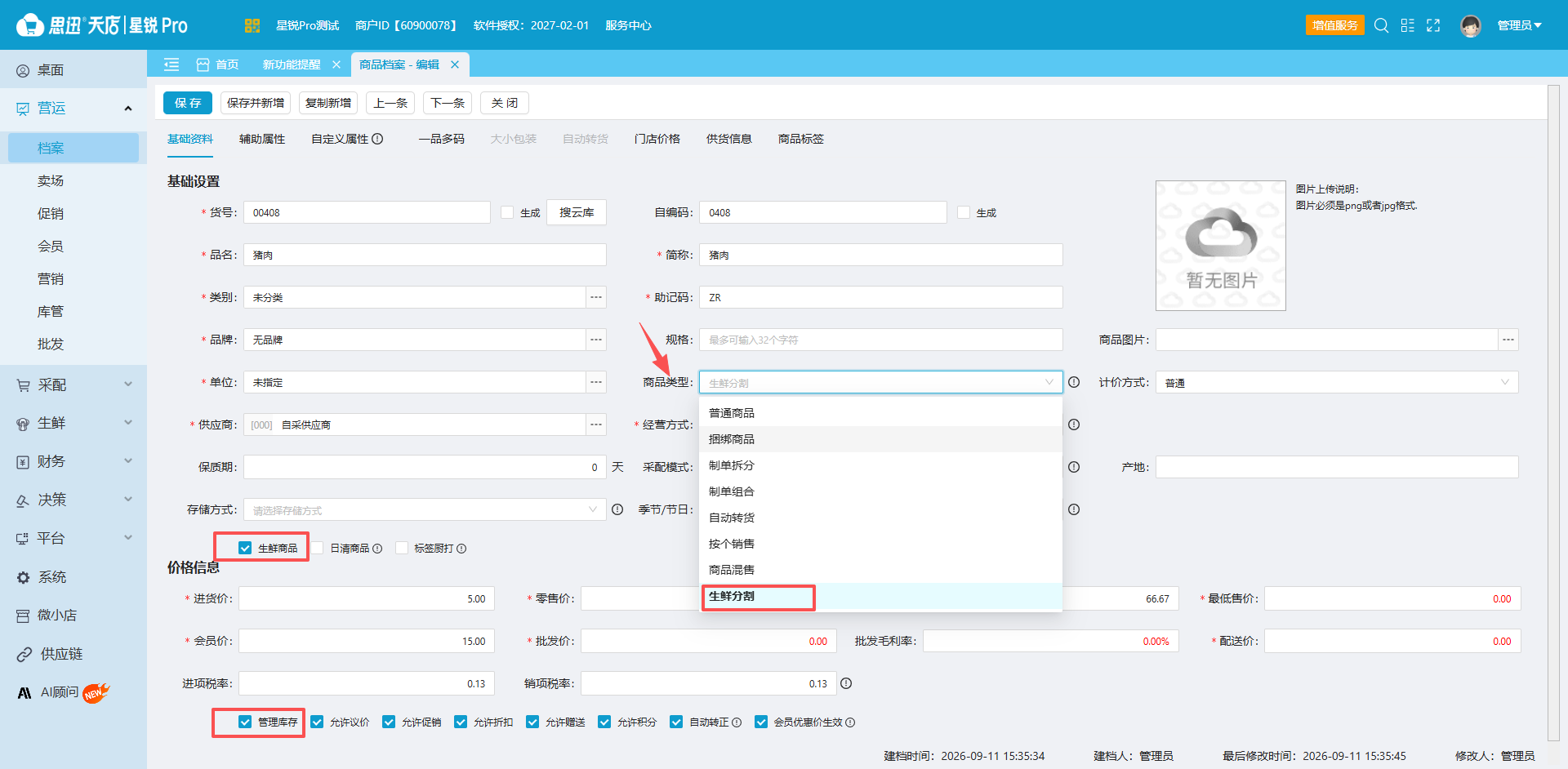Check the 标签厨打 checkbox

click(402, 548)
